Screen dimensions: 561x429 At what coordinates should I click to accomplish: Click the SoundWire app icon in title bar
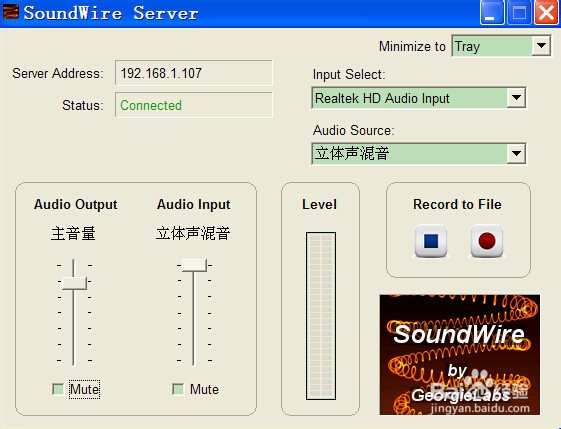click(x=10, y=12)
